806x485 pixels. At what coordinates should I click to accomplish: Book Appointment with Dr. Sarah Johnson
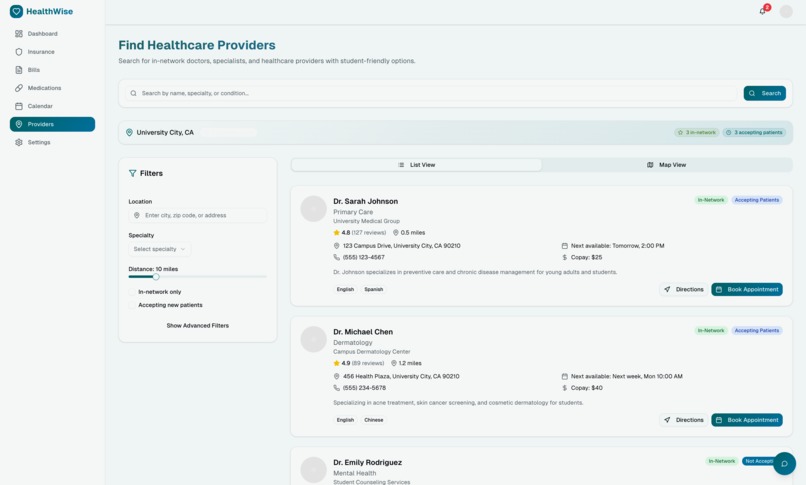pos(747,289)
